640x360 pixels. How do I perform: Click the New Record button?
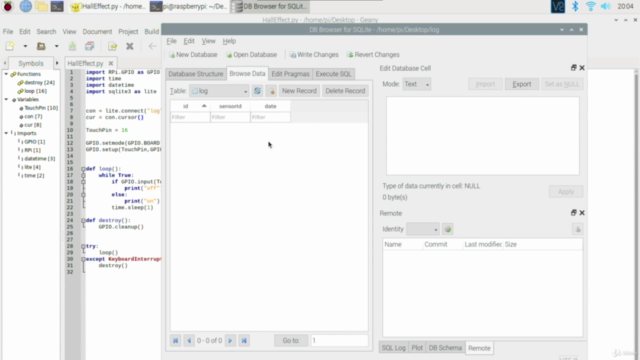coord(299,91)
